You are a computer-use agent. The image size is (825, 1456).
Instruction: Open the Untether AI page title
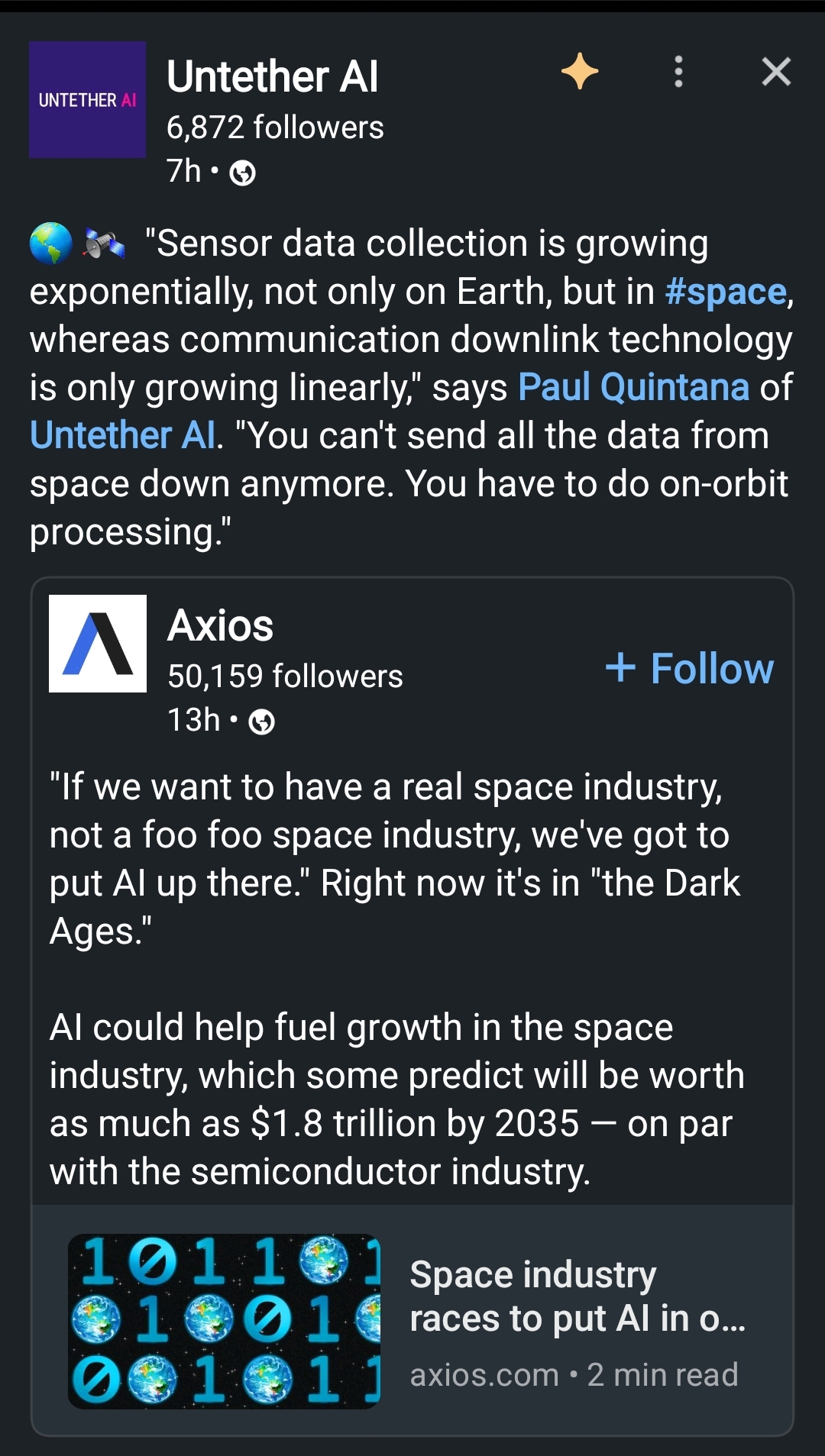[x=272, y=76]
